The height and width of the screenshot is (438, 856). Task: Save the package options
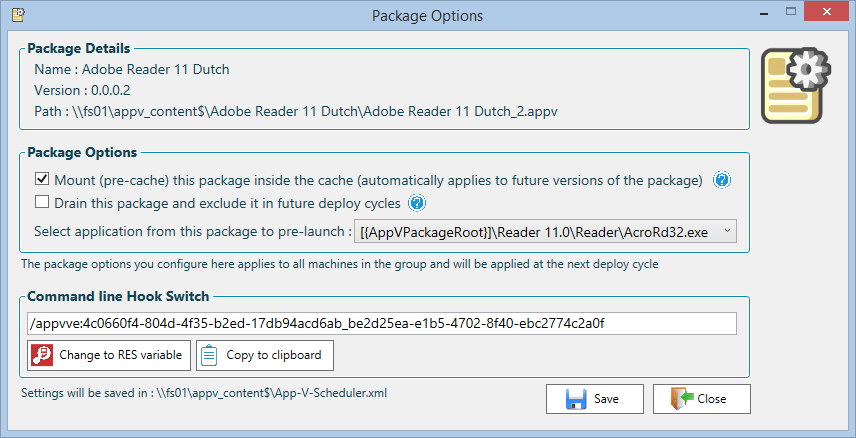595,398
